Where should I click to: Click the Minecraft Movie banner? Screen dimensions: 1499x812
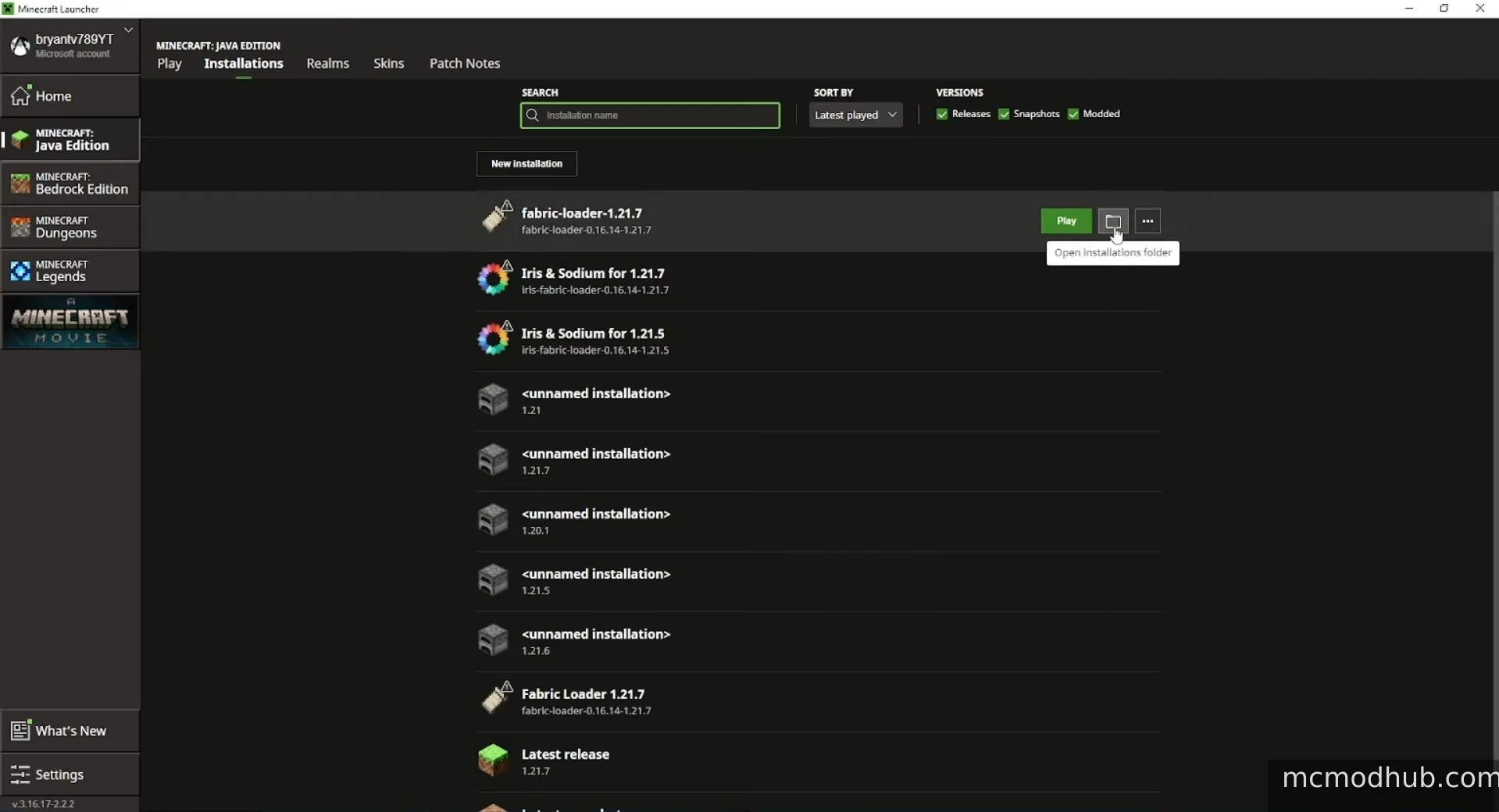[x=70, y=322]
